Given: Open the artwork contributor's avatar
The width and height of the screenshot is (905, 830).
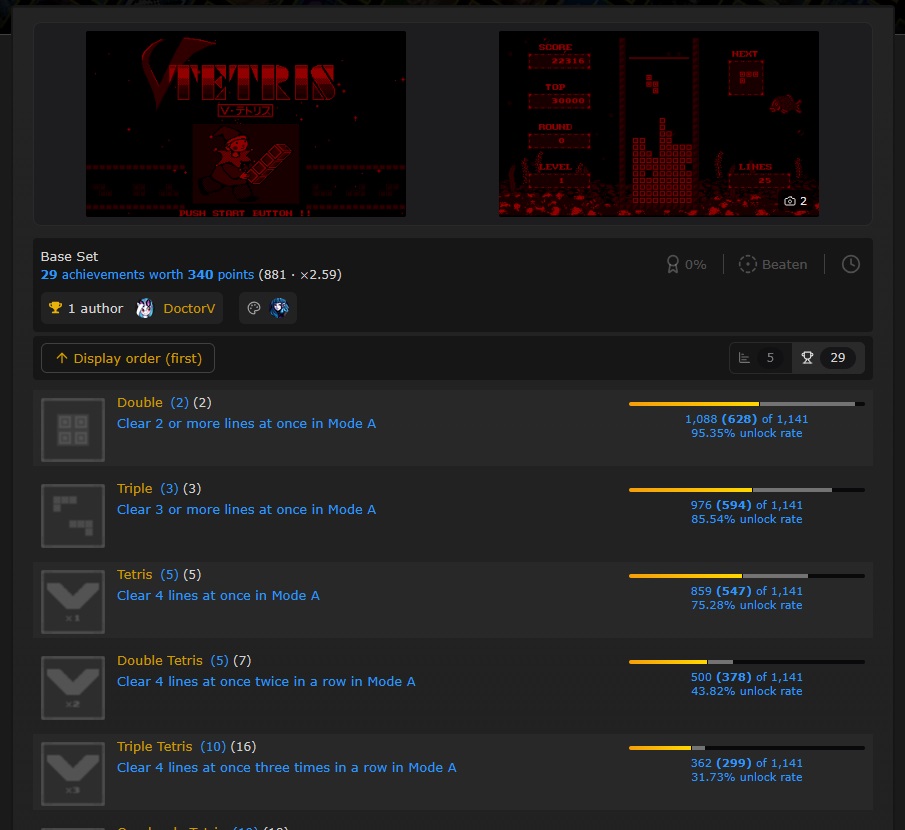Looking at the screenshot, I should point(279,308).
